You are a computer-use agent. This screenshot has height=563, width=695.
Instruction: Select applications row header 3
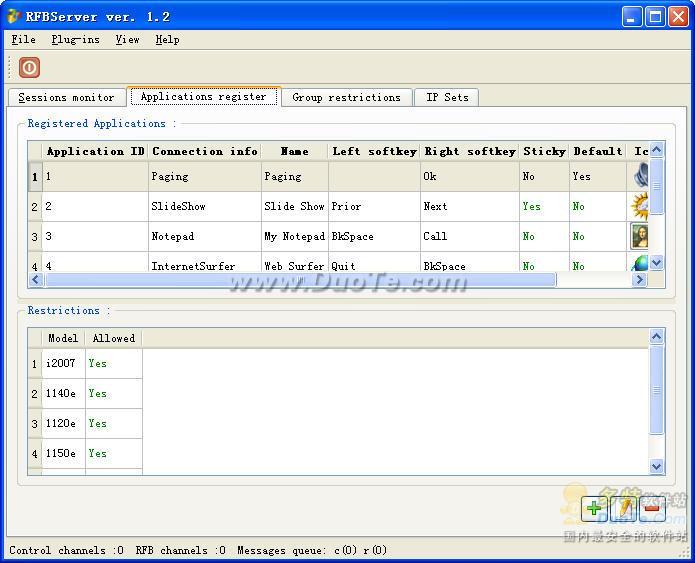click(x=35, y=237)
